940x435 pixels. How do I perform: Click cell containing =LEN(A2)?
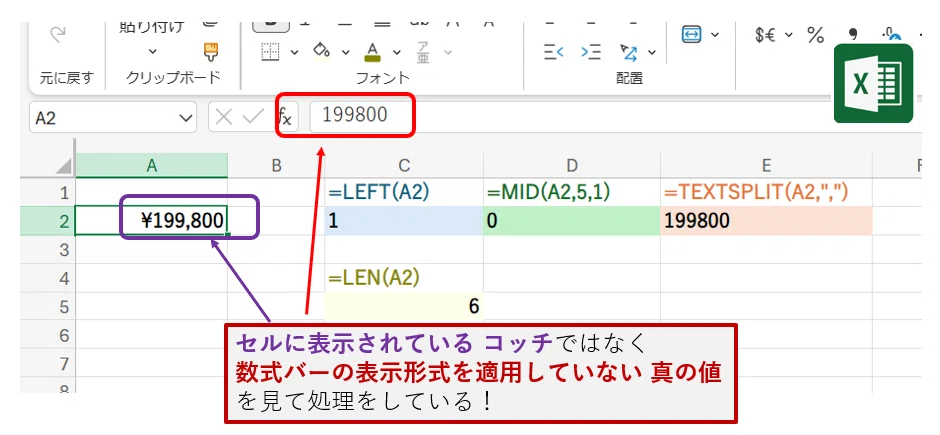click(x=404, y=278)
